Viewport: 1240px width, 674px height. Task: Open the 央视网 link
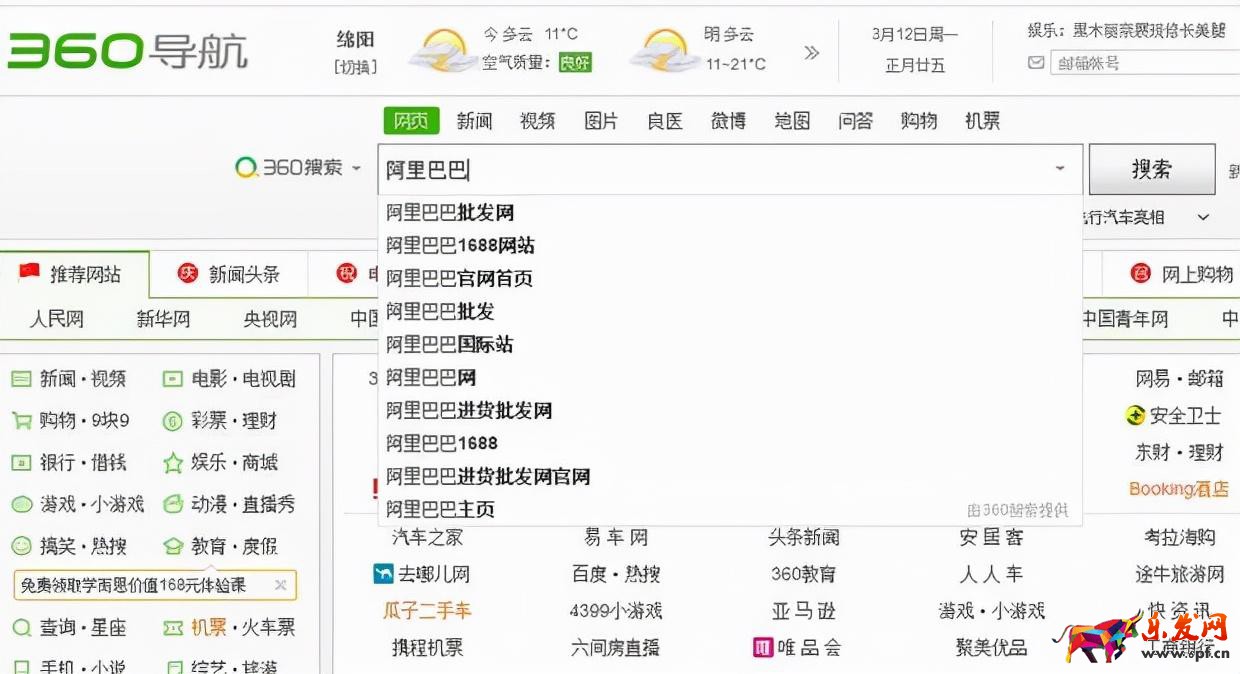pyautogui.click(x=270, y=319)
